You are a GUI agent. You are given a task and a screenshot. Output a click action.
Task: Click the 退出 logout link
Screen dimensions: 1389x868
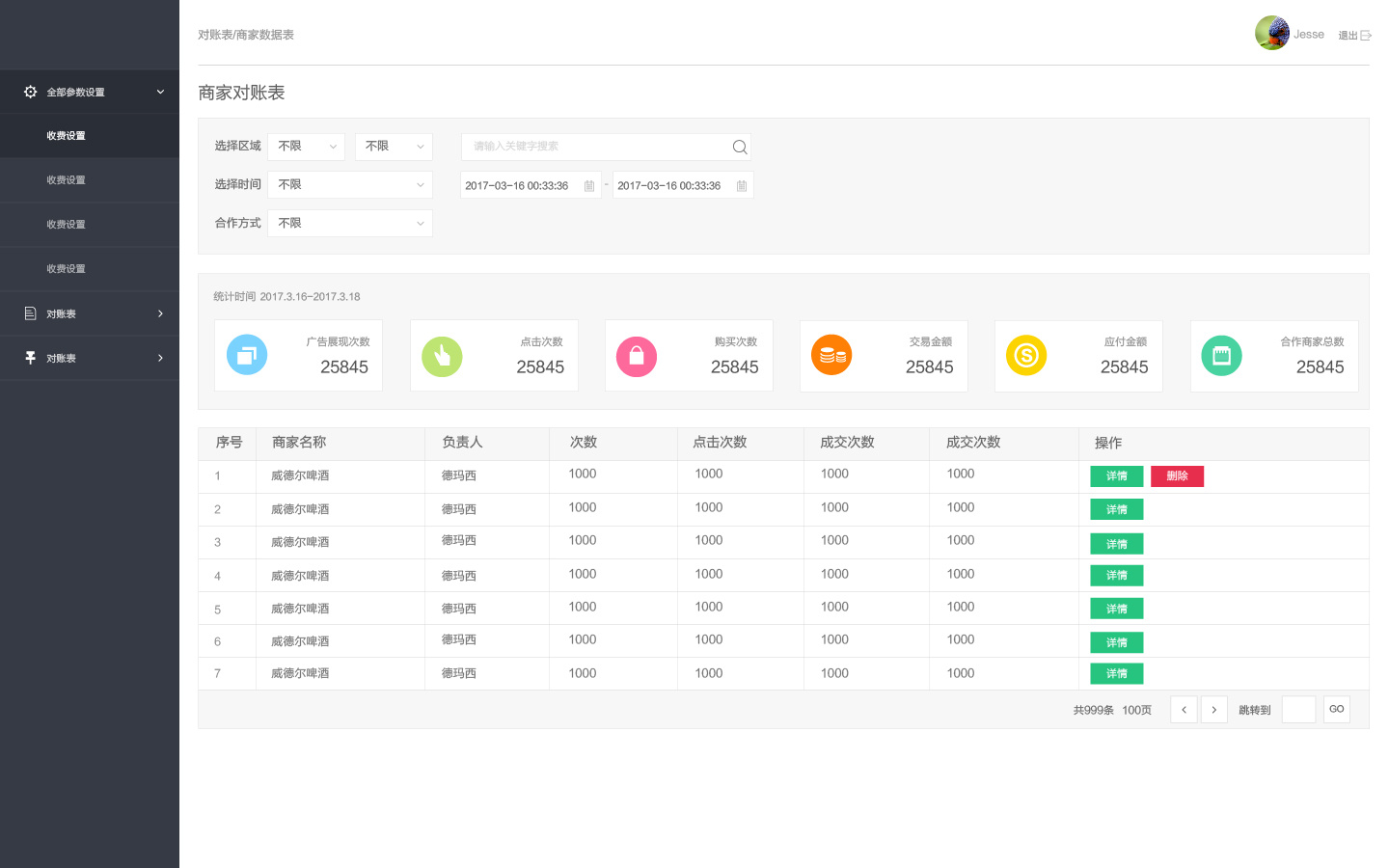(x=1348, y=36)
